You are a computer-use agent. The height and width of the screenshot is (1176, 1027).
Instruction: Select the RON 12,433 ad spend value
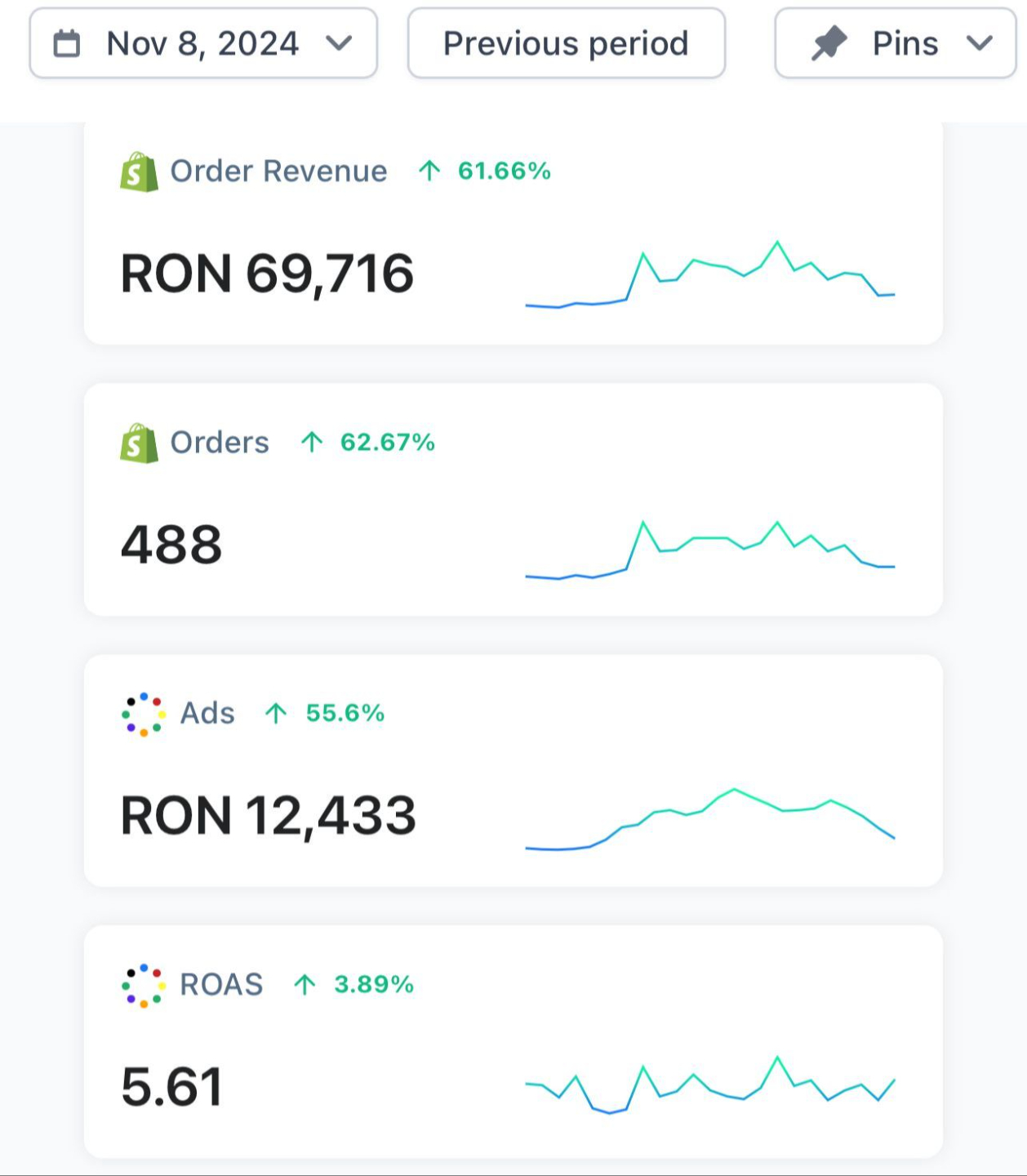269,816
